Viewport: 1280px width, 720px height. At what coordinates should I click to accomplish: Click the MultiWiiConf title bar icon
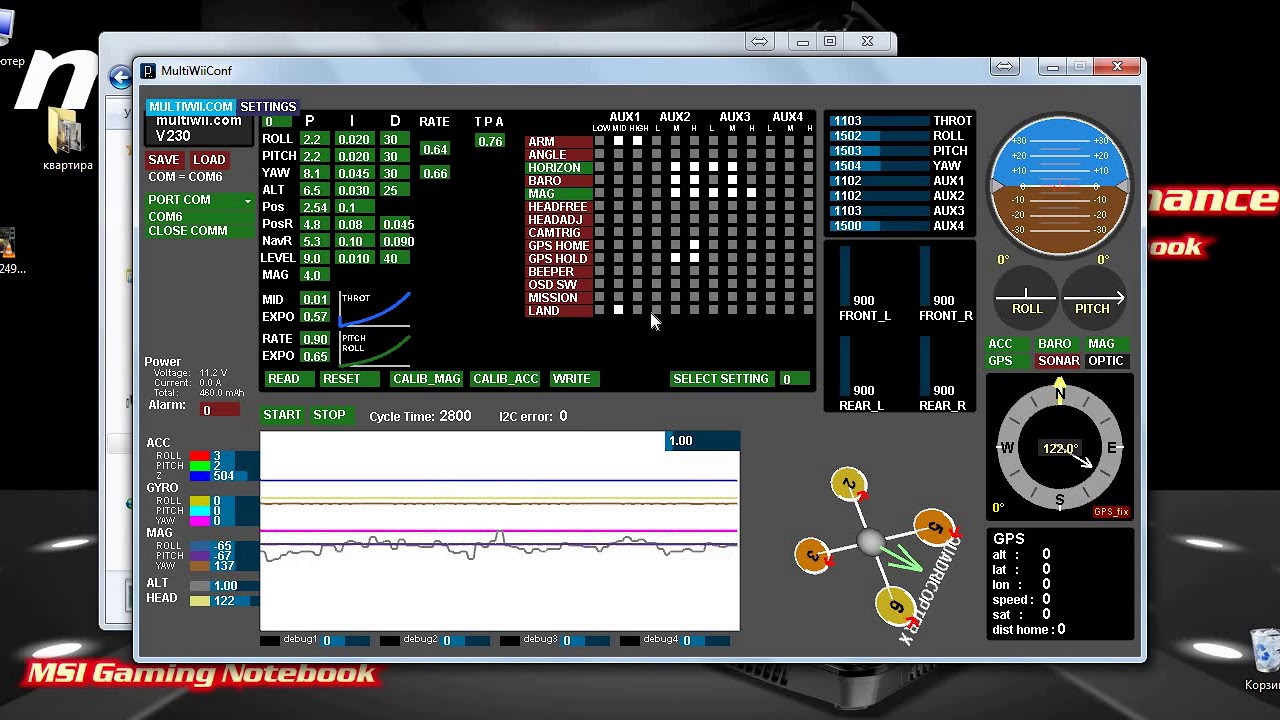click(x=148, y=71)
